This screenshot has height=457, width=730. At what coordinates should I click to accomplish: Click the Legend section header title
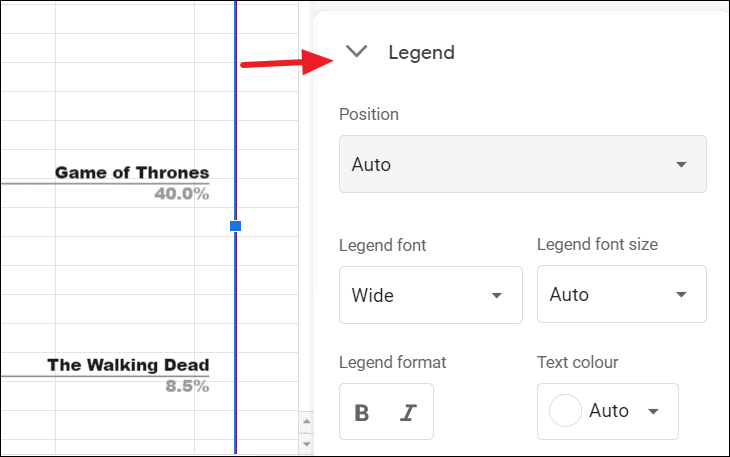click(421, 53)
